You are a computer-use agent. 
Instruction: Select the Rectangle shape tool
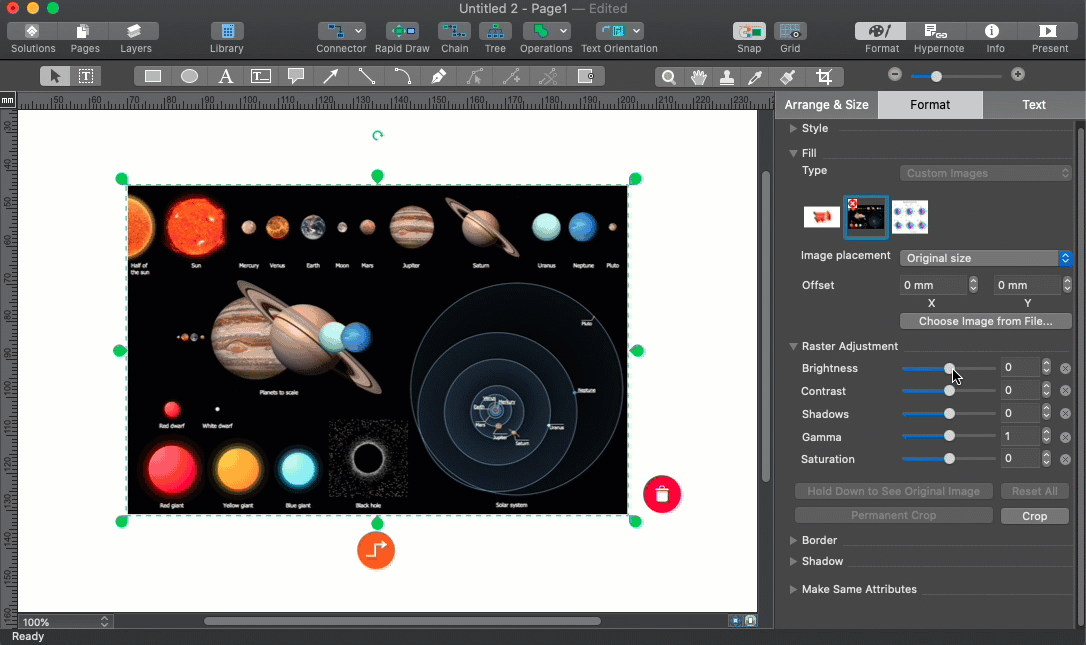click(x=152, y=76)
